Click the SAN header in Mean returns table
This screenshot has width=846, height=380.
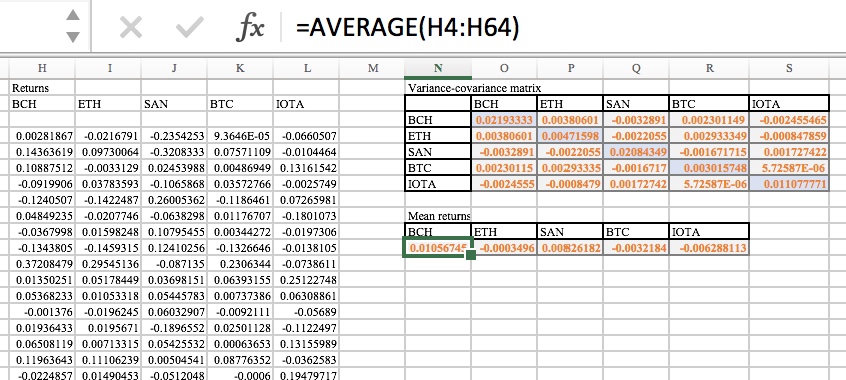[x=570, y=232]
